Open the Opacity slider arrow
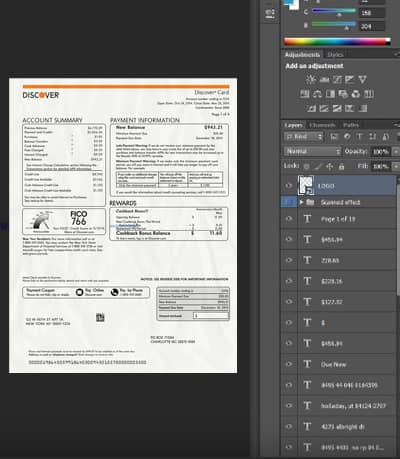Image resolution: width=400 pixels, height=459 pixels. point(396,152)
